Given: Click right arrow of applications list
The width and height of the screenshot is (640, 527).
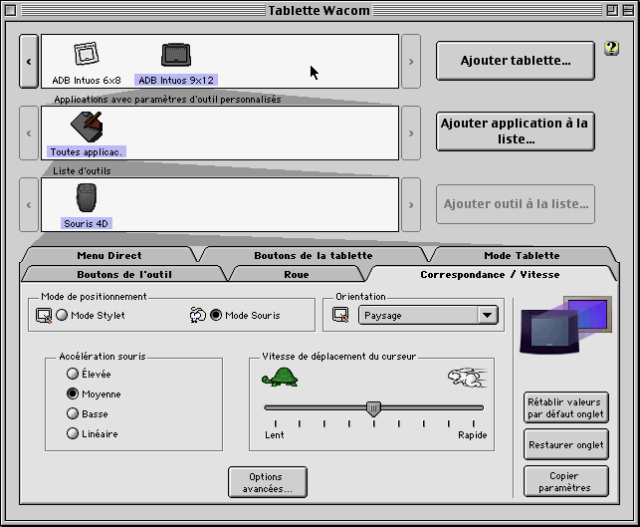Looking at the screenshot, I should tap(411, 133).
